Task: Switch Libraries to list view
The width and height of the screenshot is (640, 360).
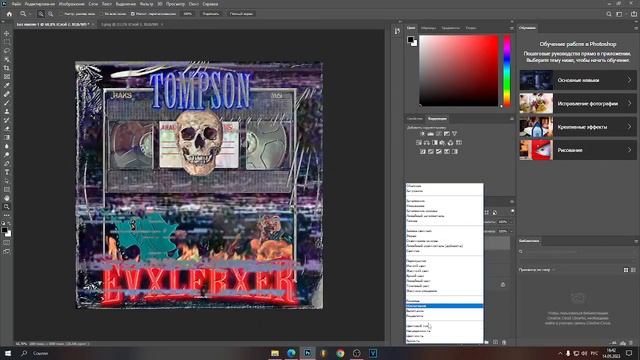Action: pos(633,270)
